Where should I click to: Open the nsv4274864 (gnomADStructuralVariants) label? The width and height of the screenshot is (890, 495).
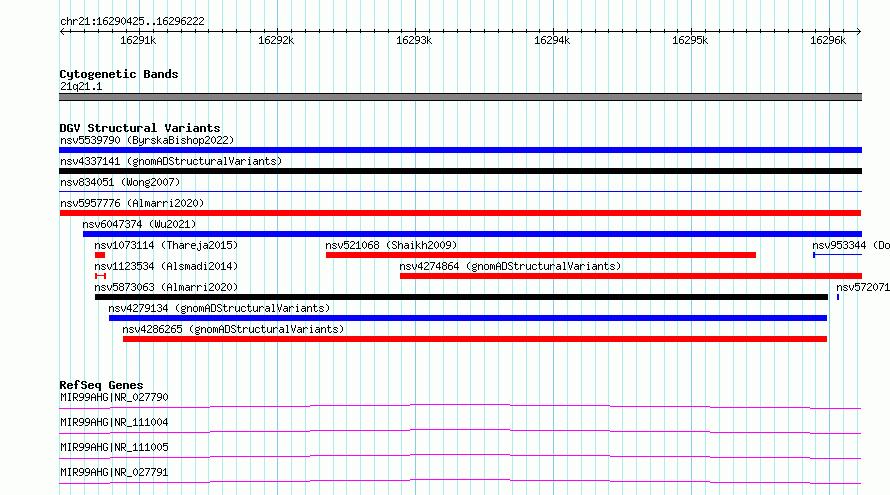coord(510,266)
